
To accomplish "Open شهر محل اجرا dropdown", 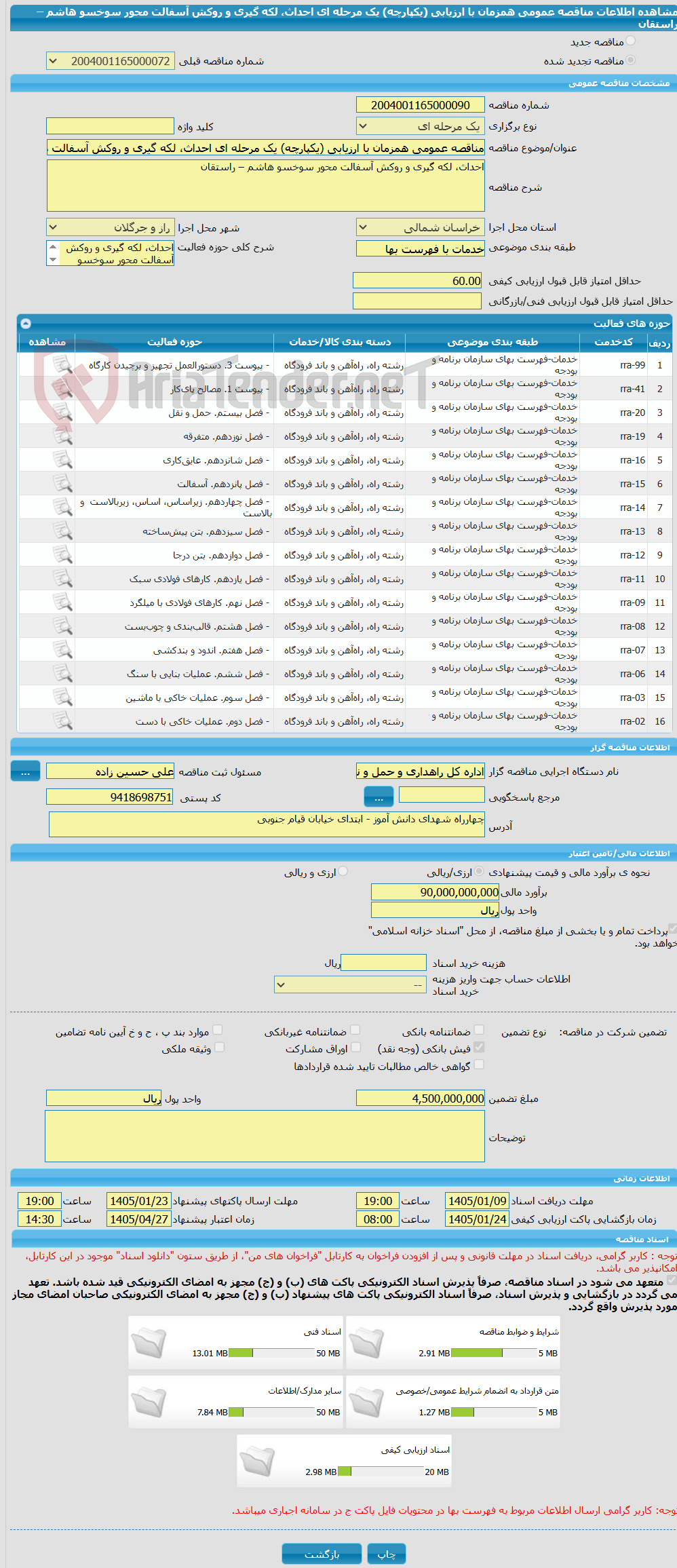I will tap(111, 228).
